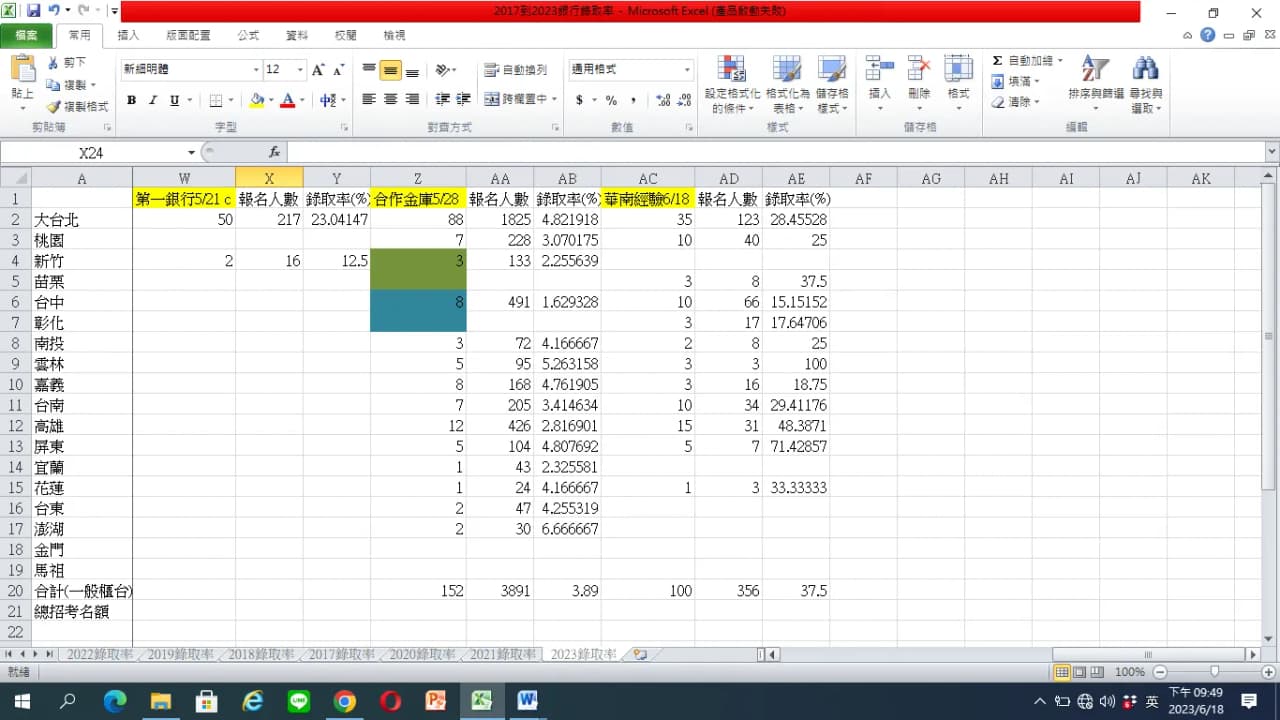Viewport: 1280px width, 720px height.
Task: Open the Name Box dropdown arrow
Action: pos(191,152)
